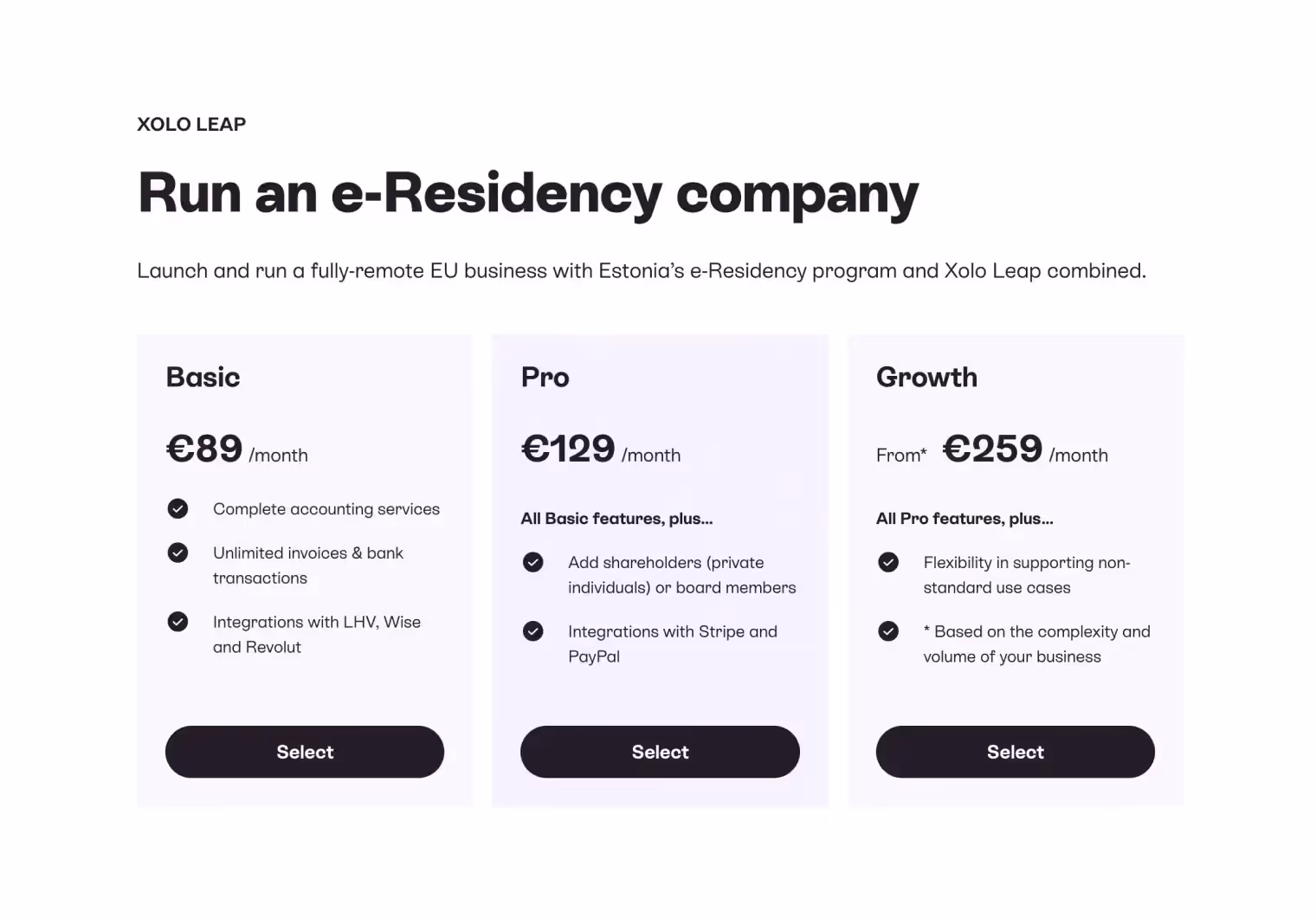Click the €259 price in the Growth card
The image size is (1316, 918).
[x=993, y=449]
